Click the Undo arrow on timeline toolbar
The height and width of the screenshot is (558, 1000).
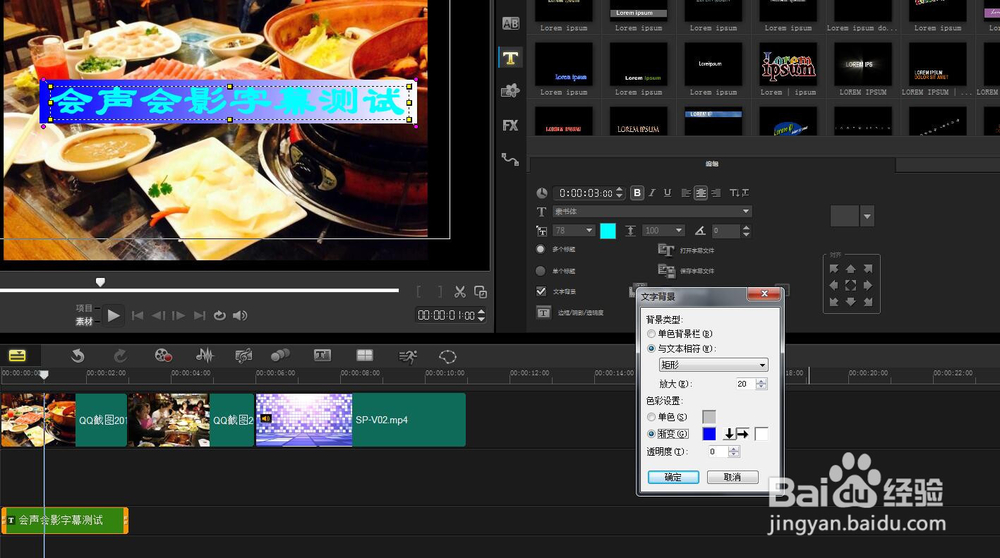78,356
